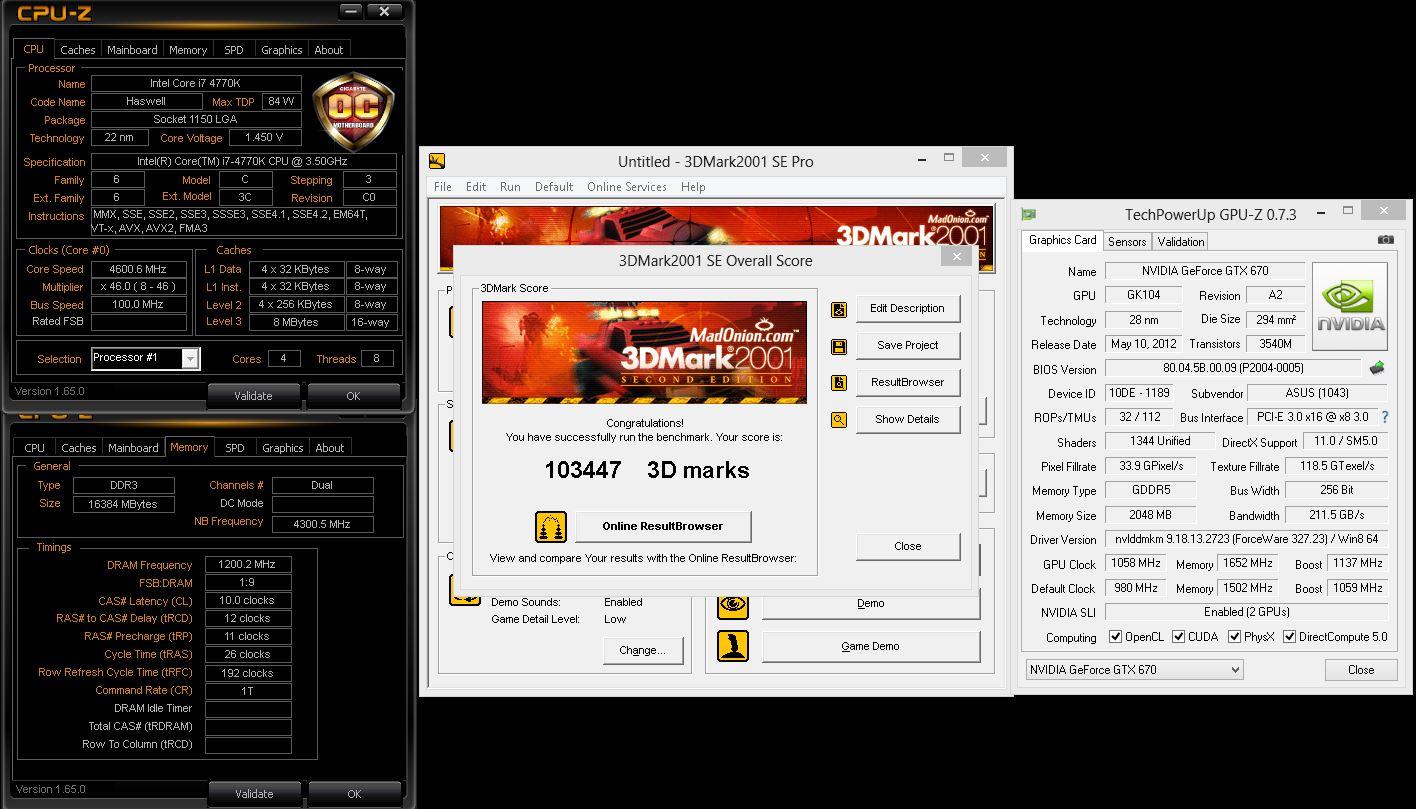Switch to SPD tab in top CPU-Z

pyautogui.click(x=233, y=50)
